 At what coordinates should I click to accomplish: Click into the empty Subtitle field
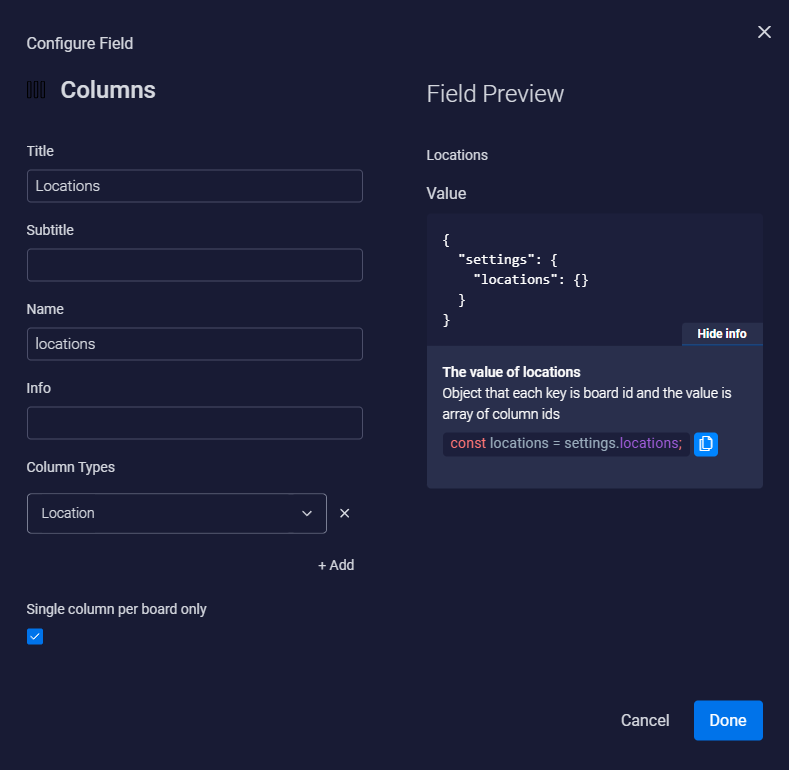[195, 265]
